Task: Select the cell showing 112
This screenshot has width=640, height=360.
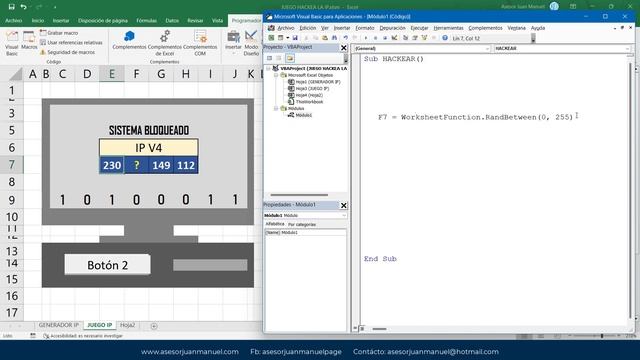Action: 186,165
